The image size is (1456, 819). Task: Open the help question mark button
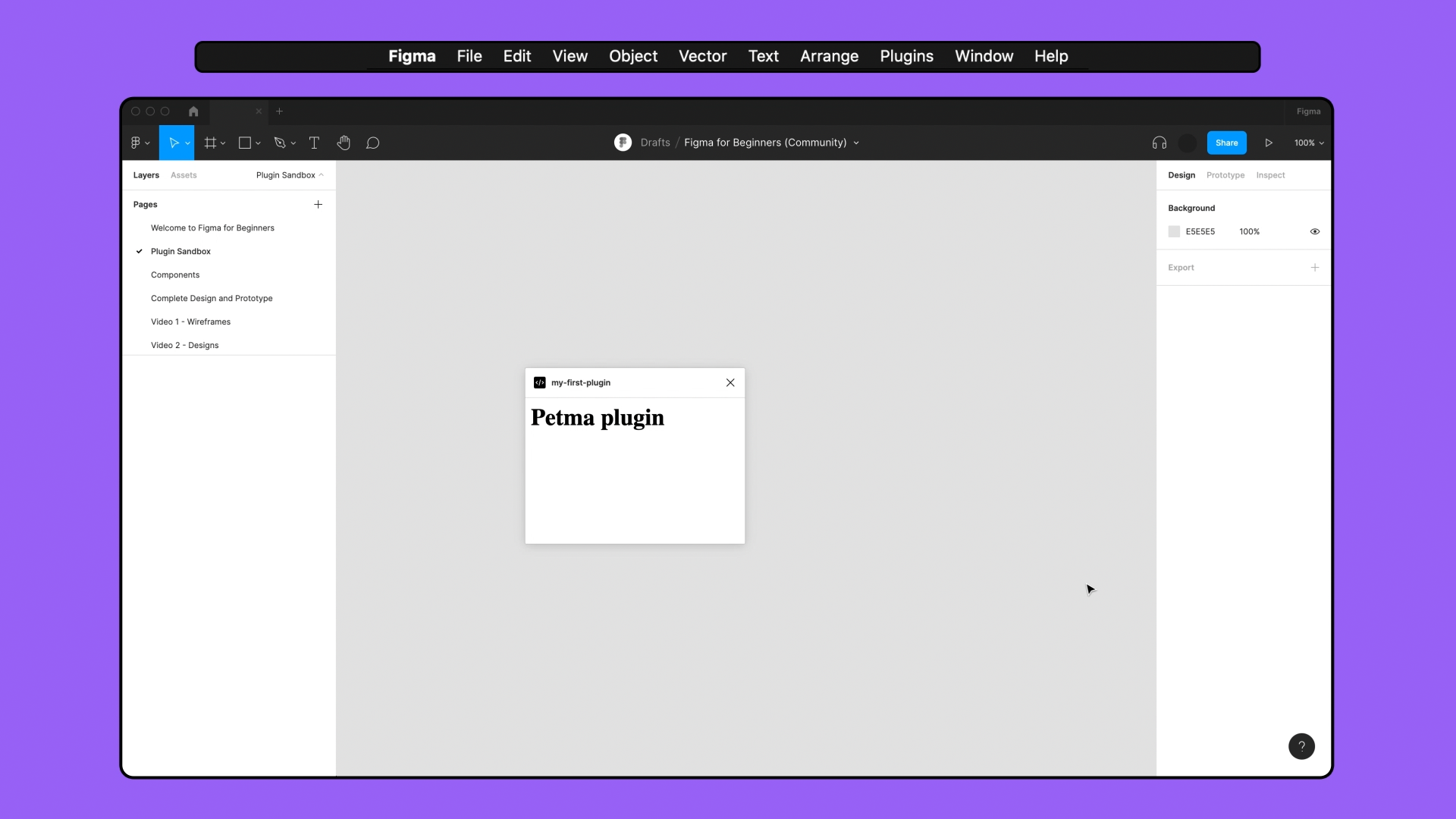tap(1301, 746)
